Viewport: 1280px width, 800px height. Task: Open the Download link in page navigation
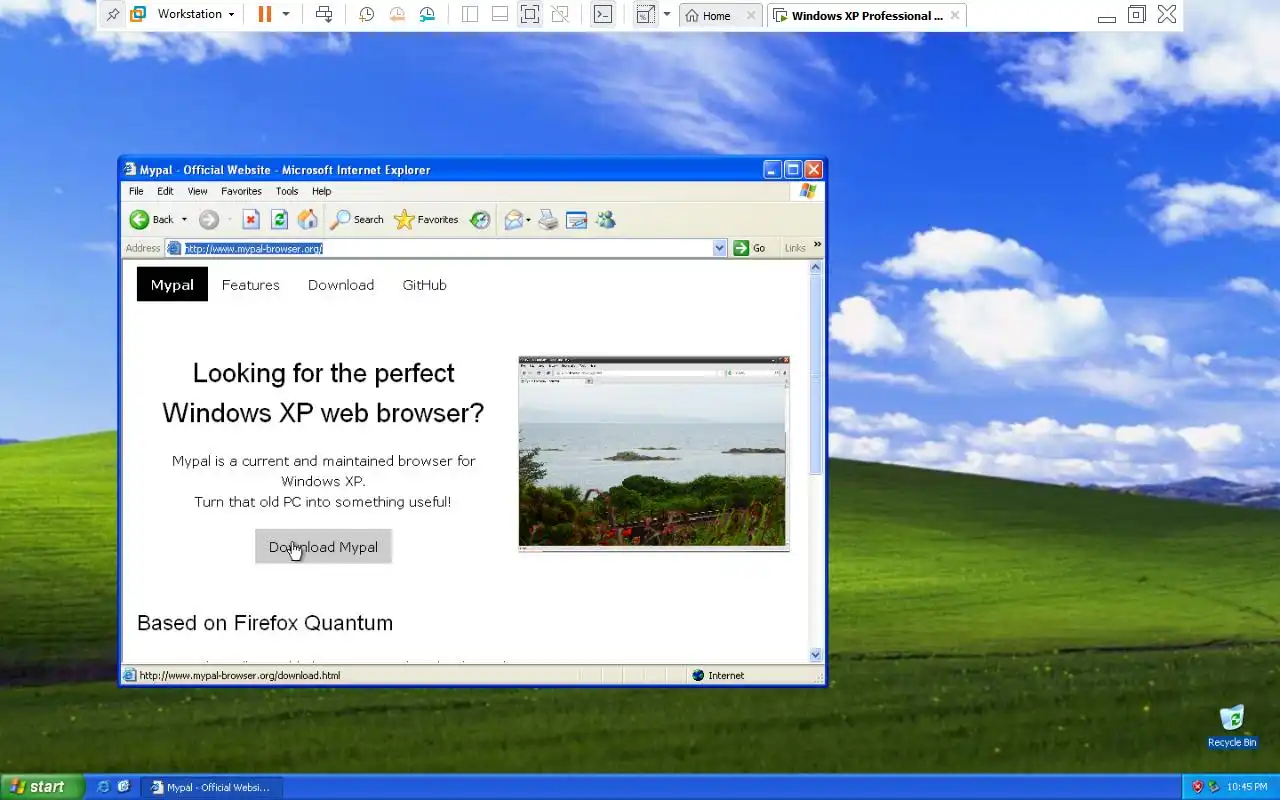tap(341, 285)
